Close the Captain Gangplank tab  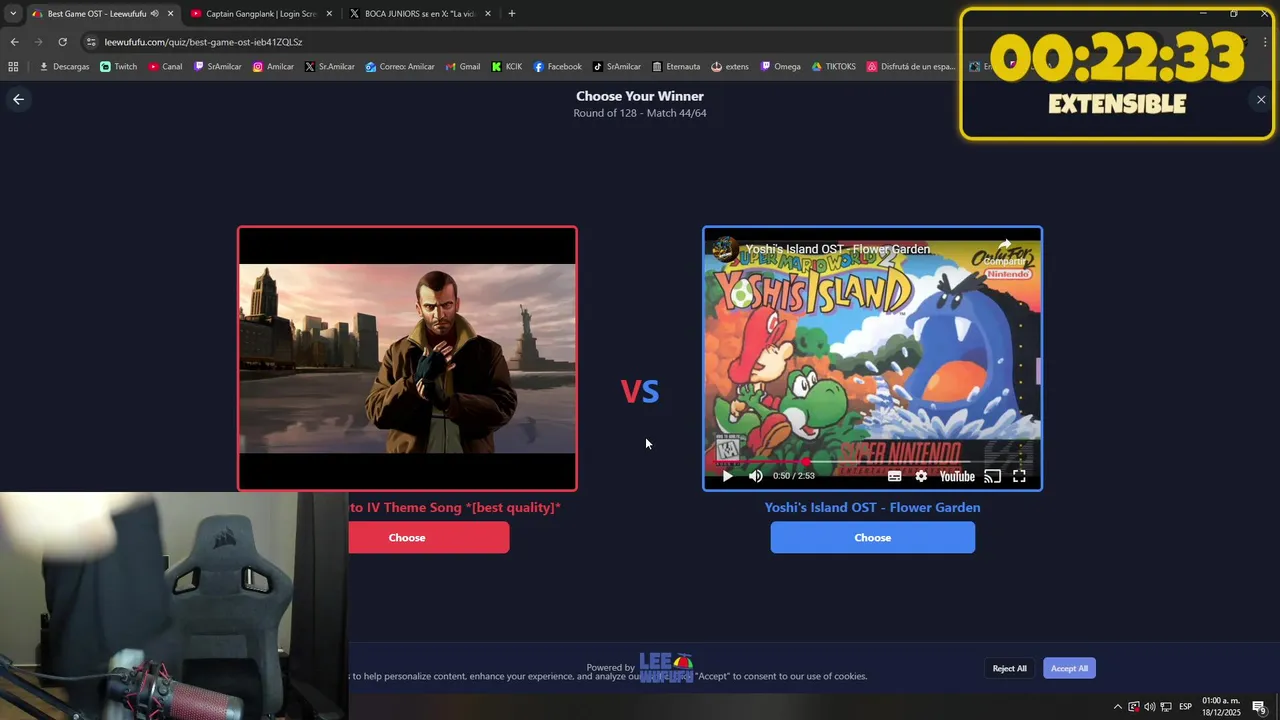click(329, 14)
